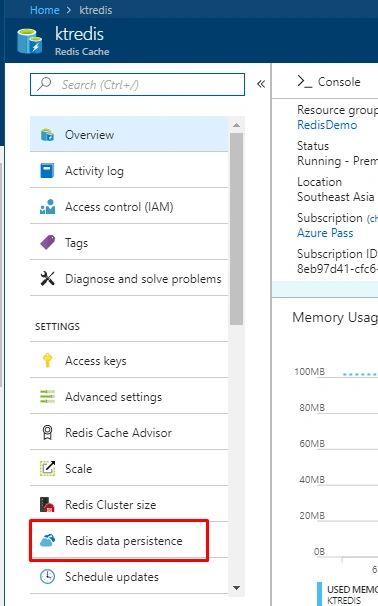
Task: Click the Redis data persistence cloud icon
Action: pyautogui.click(x=48, y=540)
